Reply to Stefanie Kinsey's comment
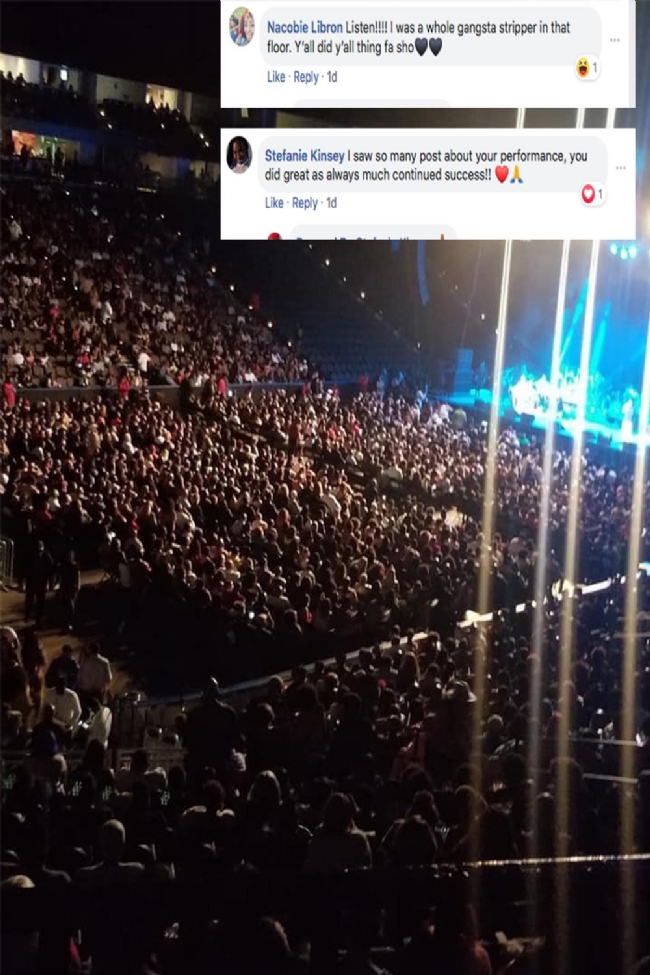The height and width of the screenshot is (975, 650). pos(304,203)
